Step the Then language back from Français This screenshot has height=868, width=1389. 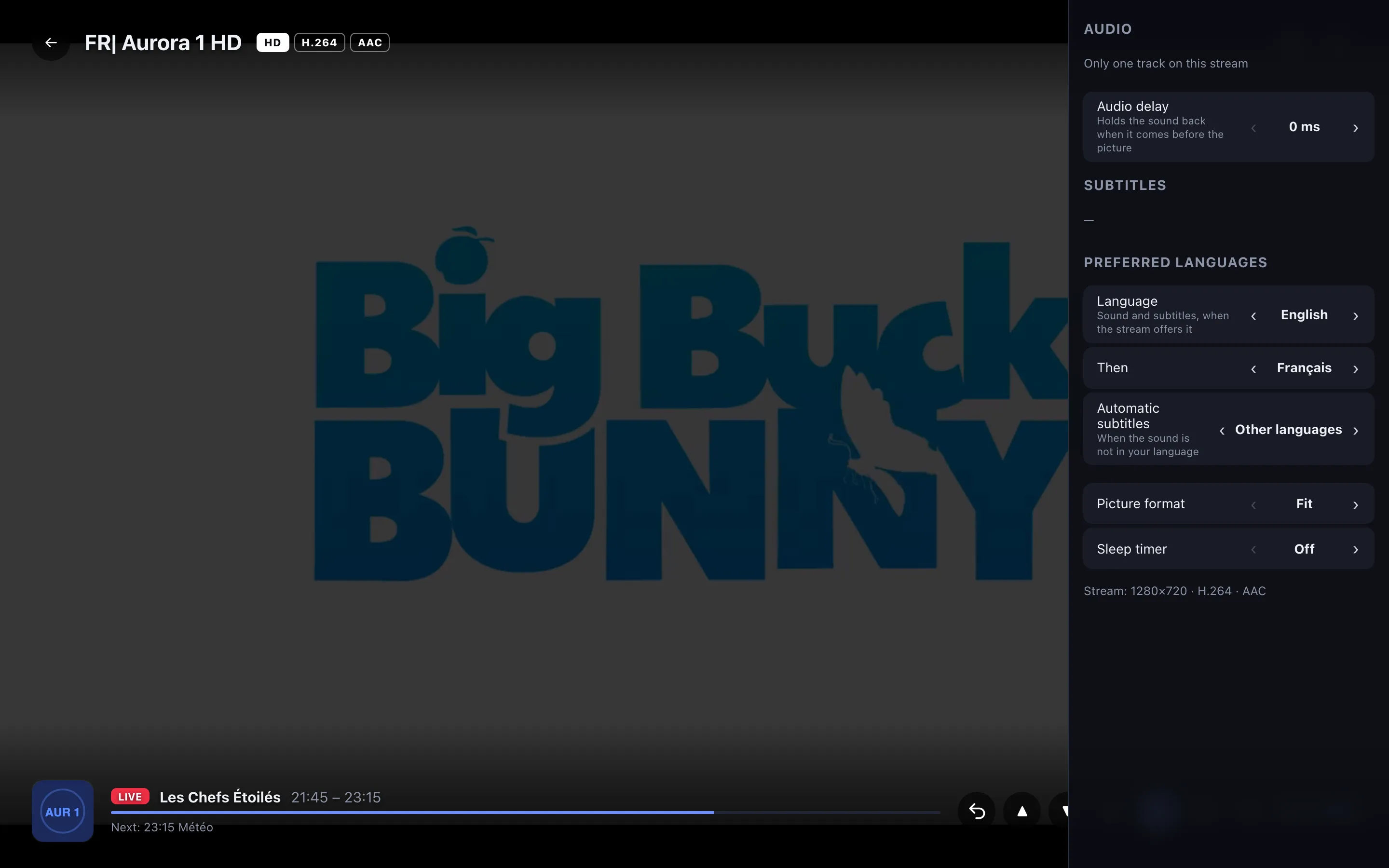(1253, 368)
